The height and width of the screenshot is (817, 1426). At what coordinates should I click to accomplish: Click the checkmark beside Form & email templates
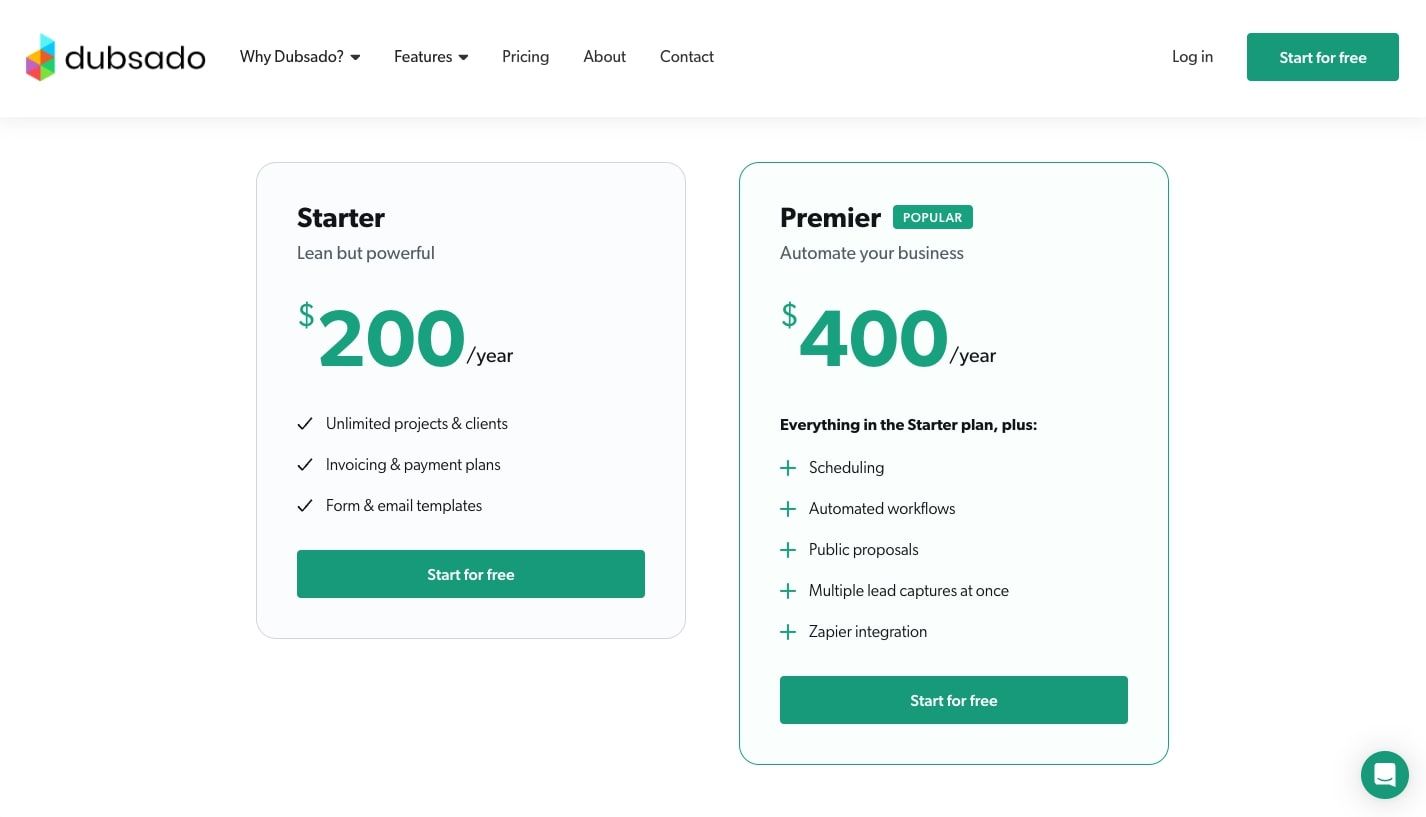[x=305, y=506]
